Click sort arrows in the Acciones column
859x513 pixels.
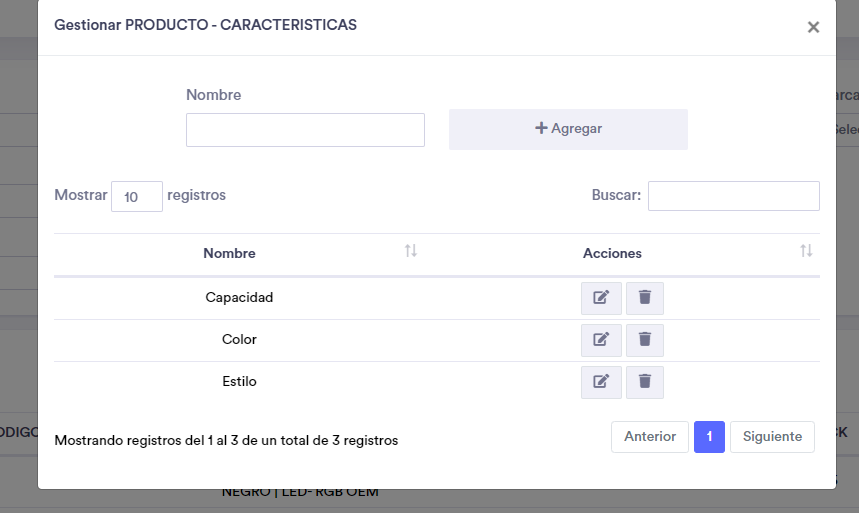[806, 251]
